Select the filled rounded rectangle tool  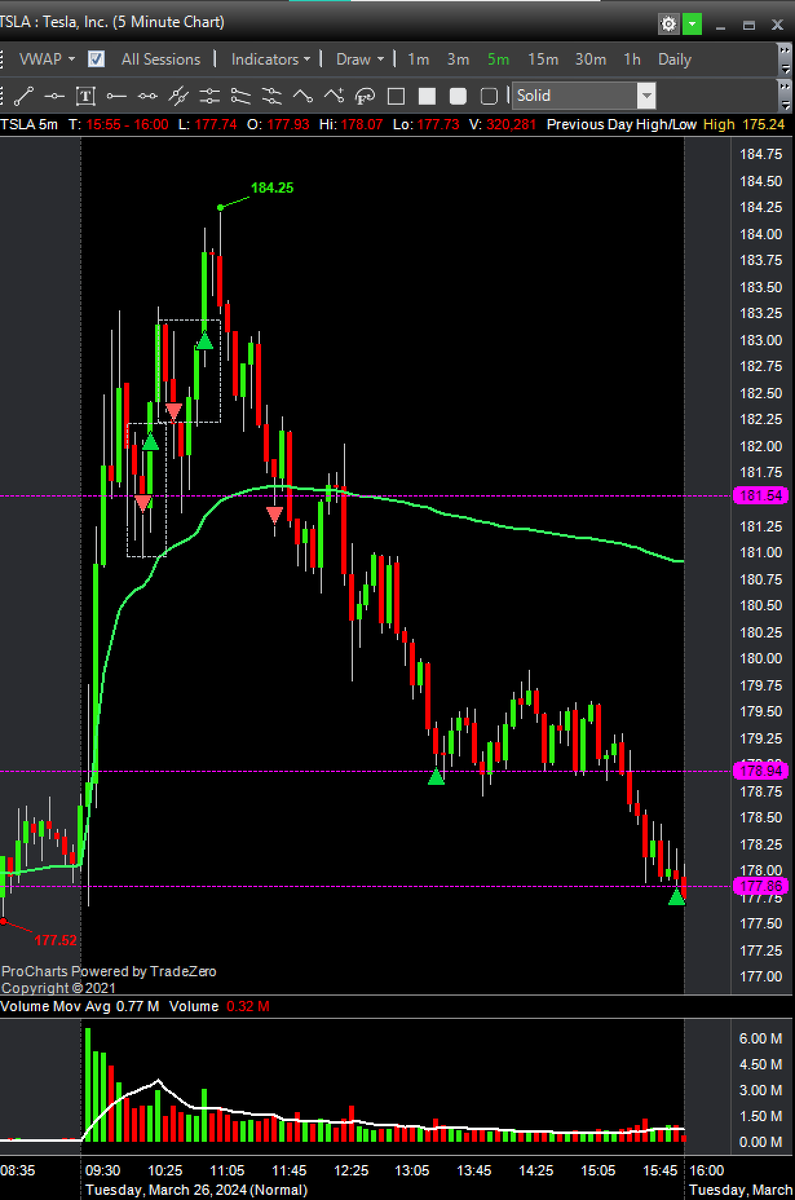pyautogui.click(x=458, y=96)
